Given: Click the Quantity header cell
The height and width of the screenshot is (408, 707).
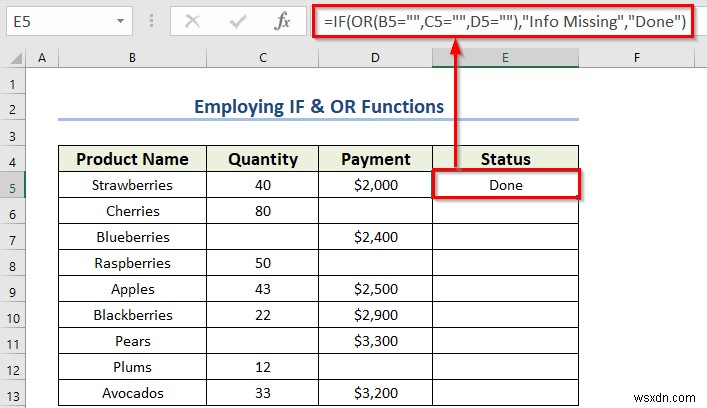Looking at the screenshot, I should [262, 159].
